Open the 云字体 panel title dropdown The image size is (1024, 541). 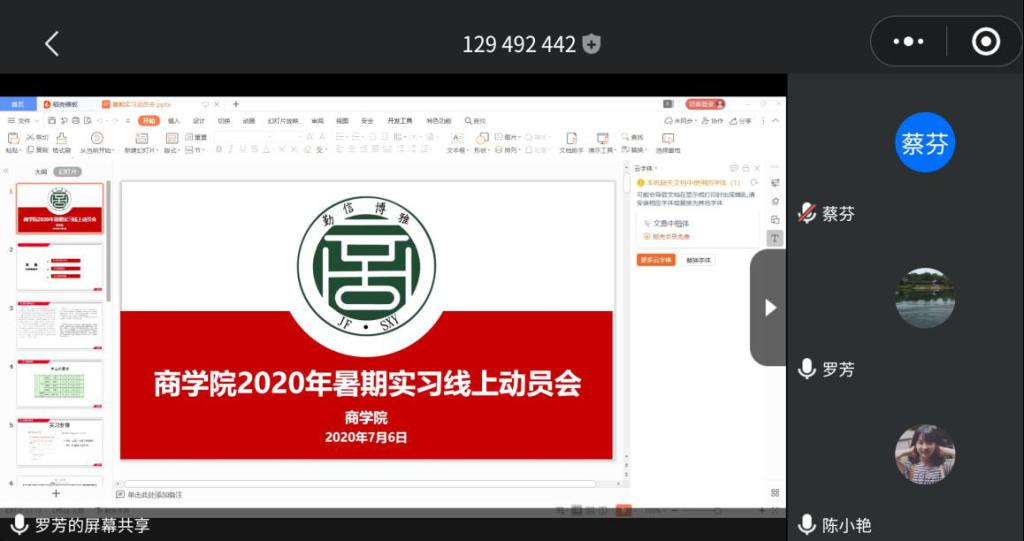(645, 168)
